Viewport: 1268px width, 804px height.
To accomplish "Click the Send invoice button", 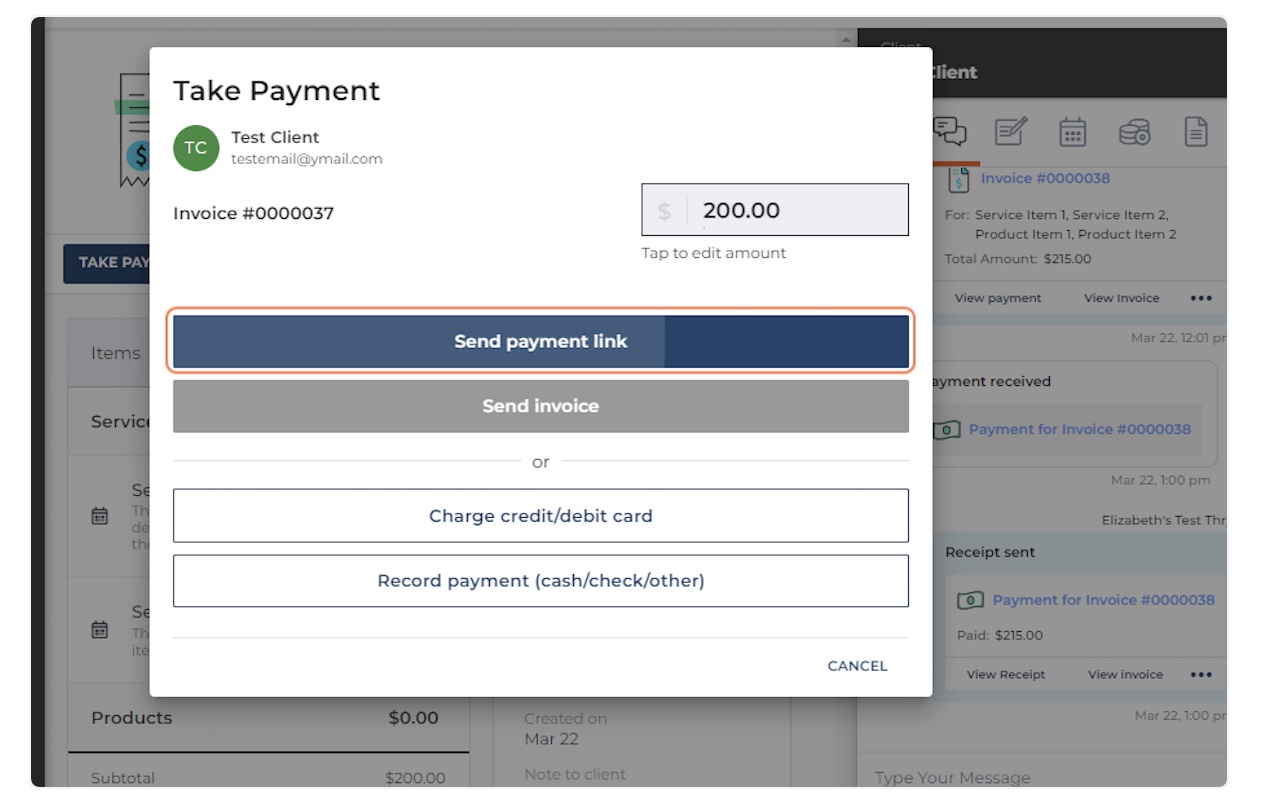I will tap(541, 406).
